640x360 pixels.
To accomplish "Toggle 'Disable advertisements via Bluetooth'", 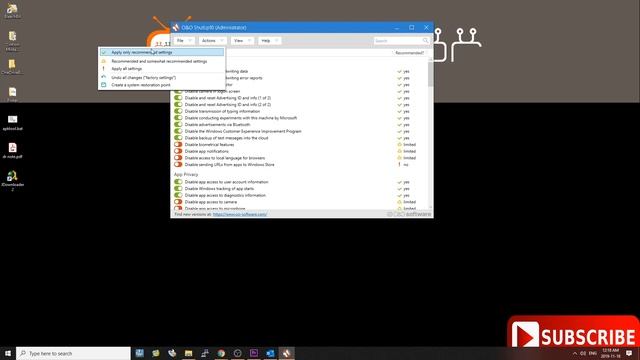I will (178, 124).
